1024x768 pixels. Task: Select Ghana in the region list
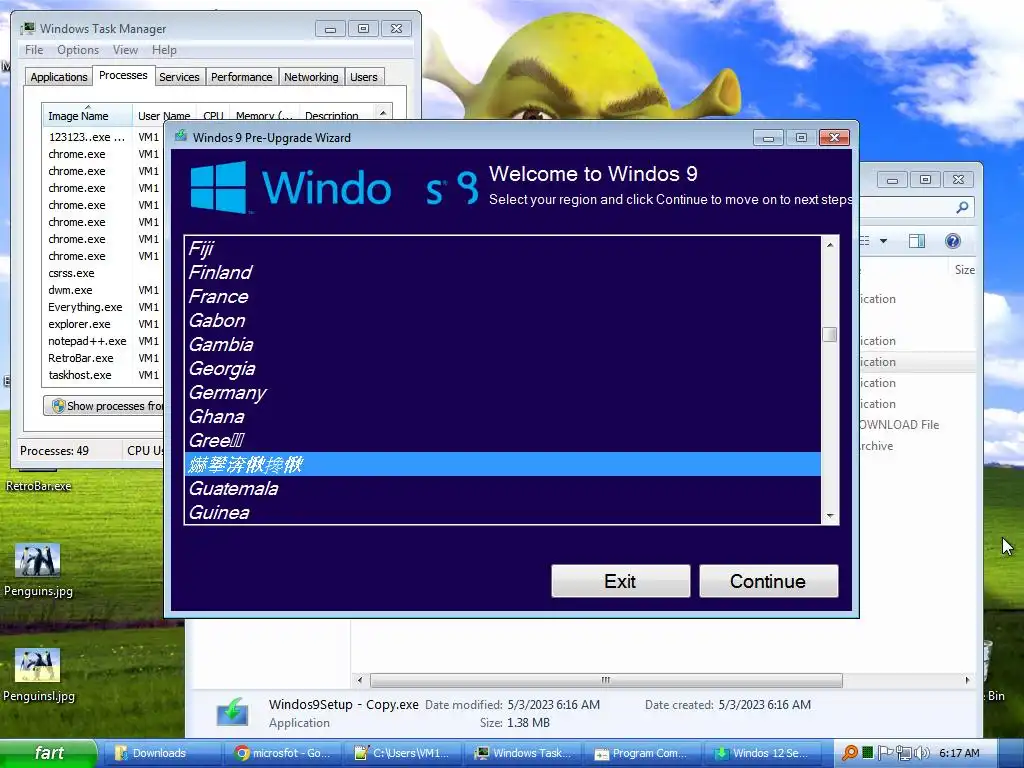[x=502, y=416]
